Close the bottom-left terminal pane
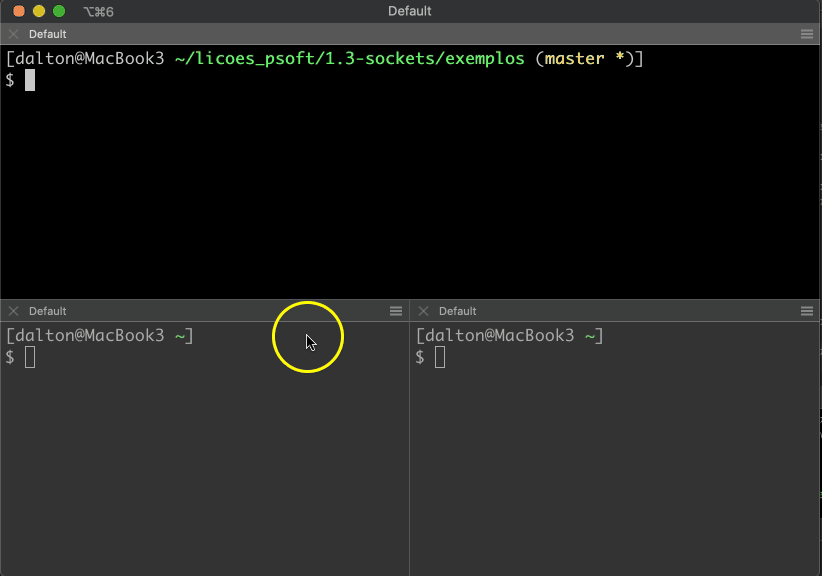This screenshot has width=822, height=576. [x=13, y=311]
